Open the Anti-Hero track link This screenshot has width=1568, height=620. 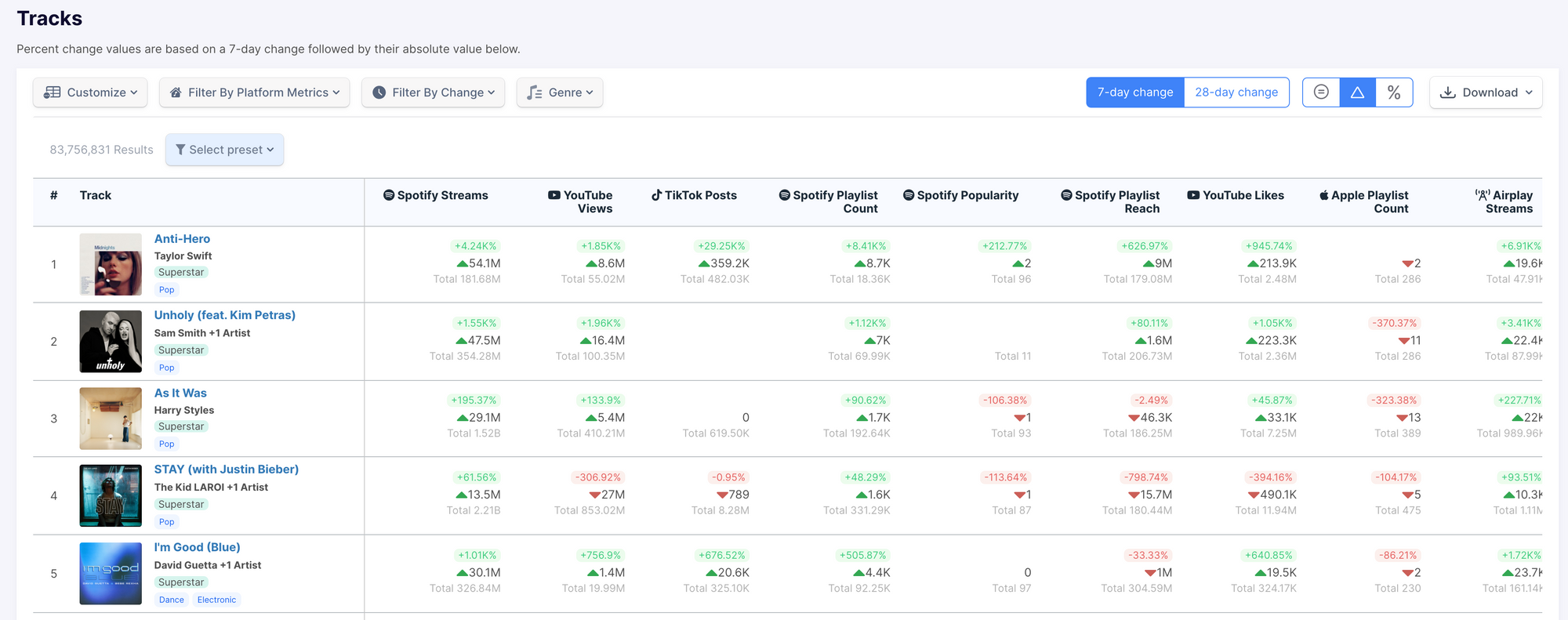tap(182, 239)
